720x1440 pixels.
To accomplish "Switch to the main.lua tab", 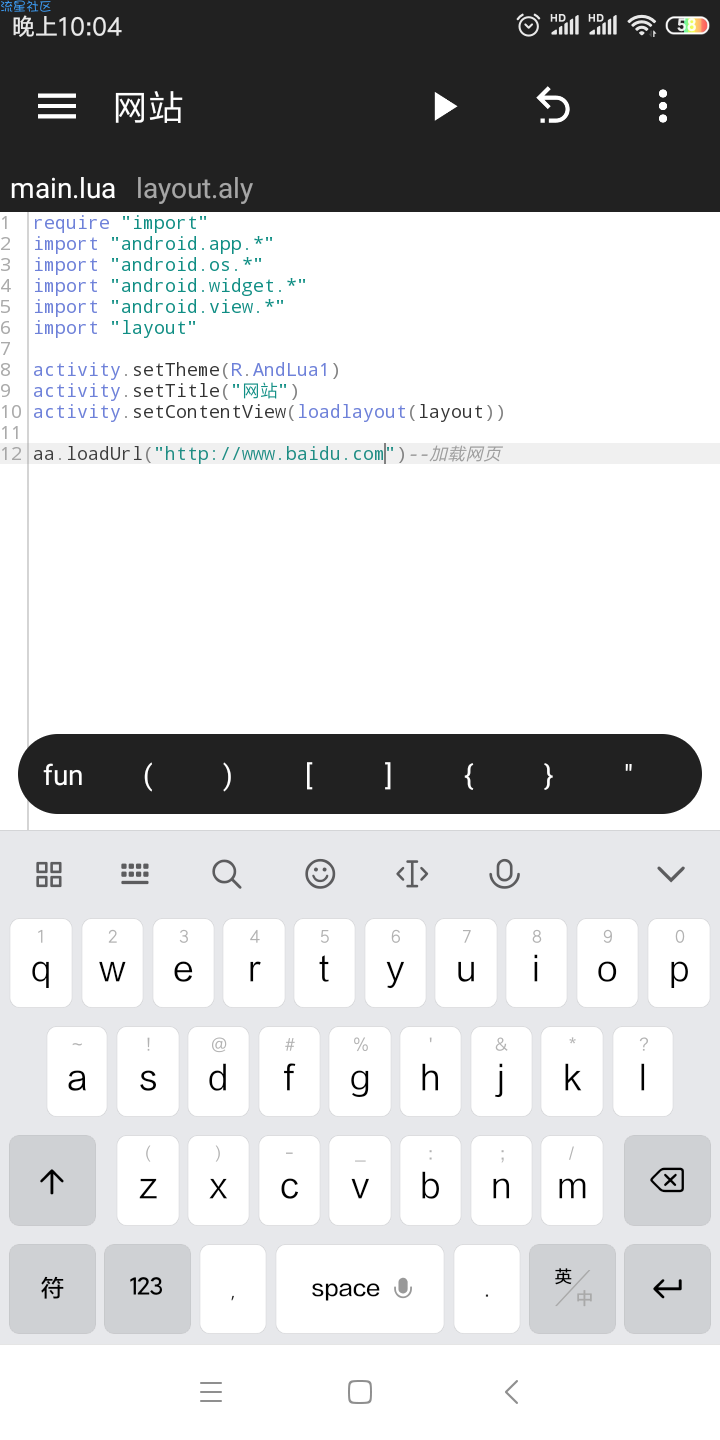I will [x=62, y=189].
